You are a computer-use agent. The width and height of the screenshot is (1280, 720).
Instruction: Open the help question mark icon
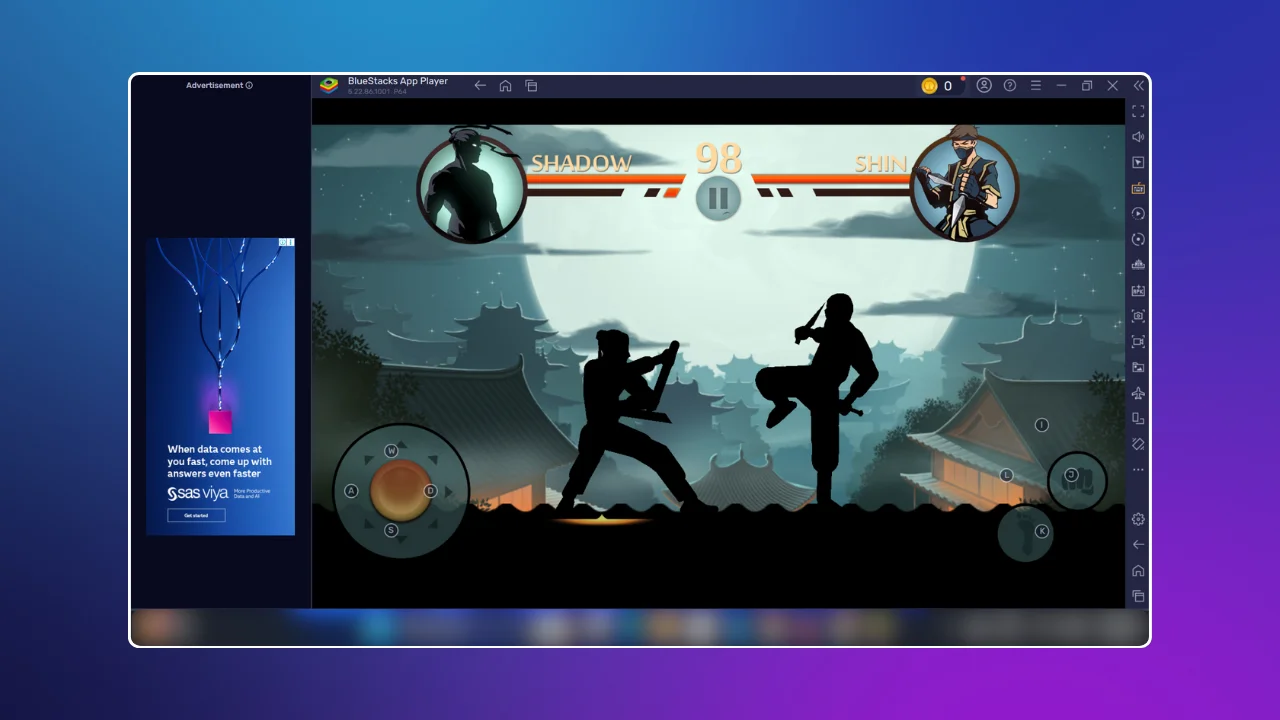tap(1010, 86)
